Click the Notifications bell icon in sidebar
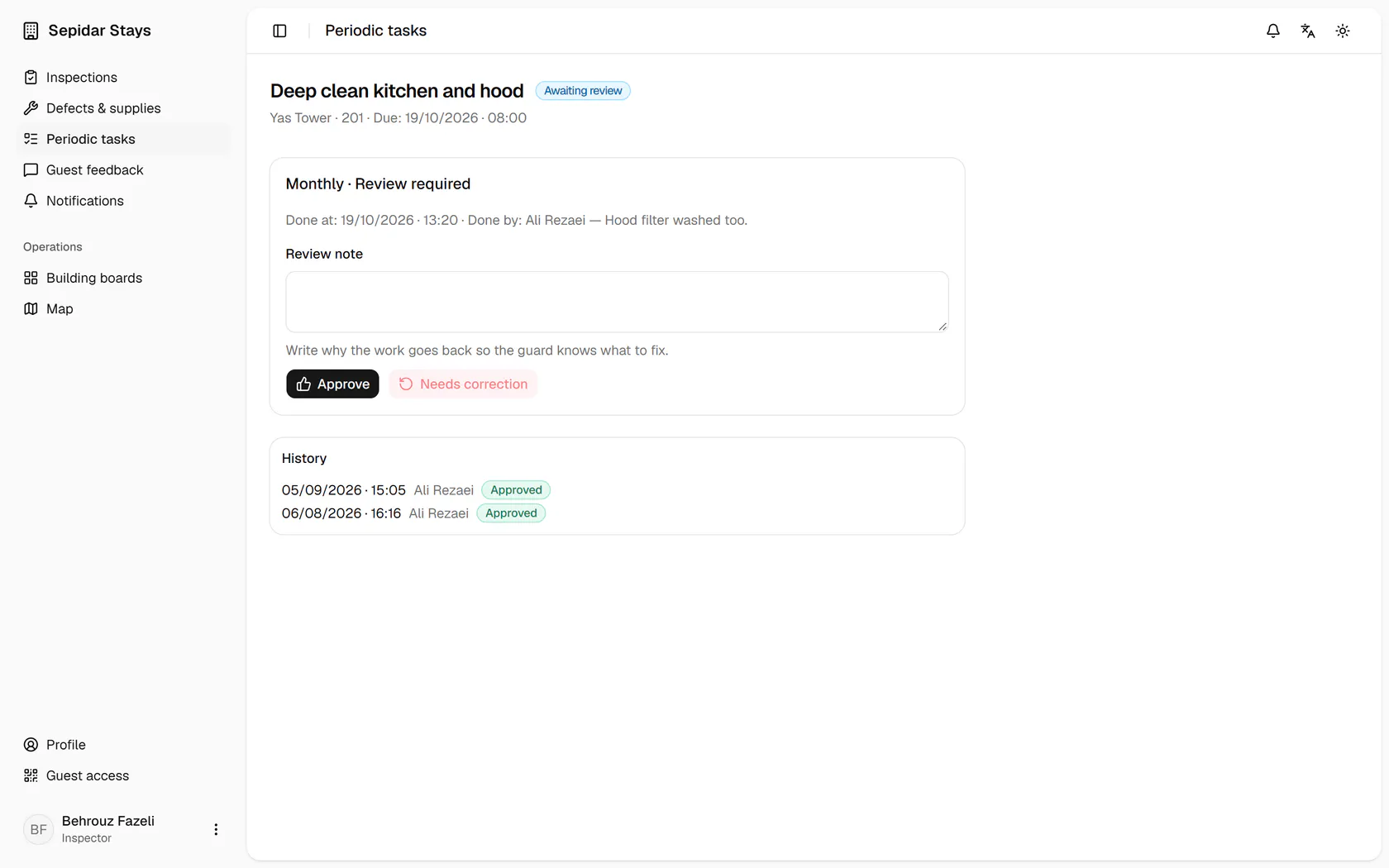This screenshot has height=868, width=1389. coord(31,201)
